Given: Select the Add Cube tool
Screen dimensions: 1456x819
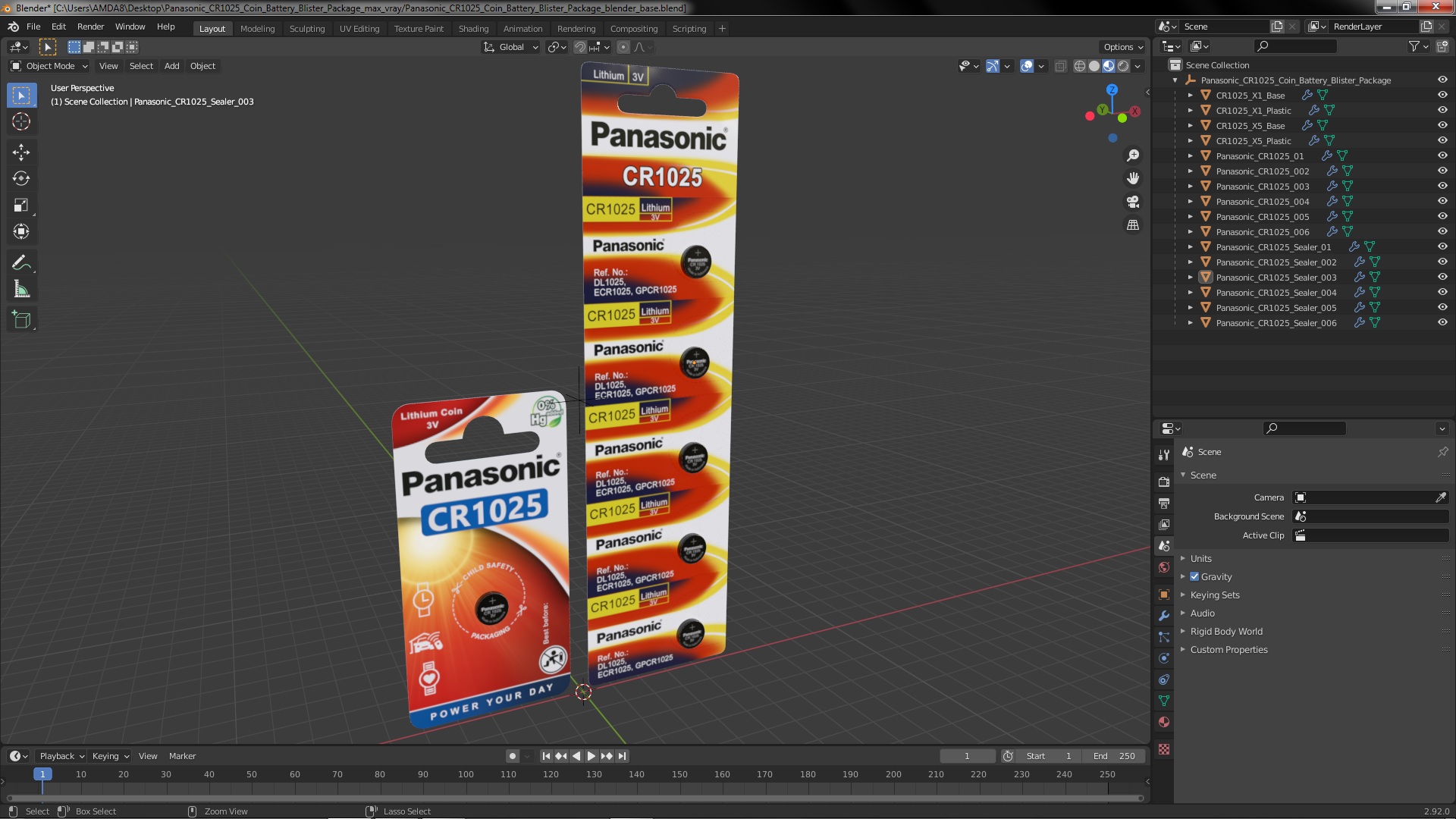Looking at the screenshot, I should coord(21,320).
